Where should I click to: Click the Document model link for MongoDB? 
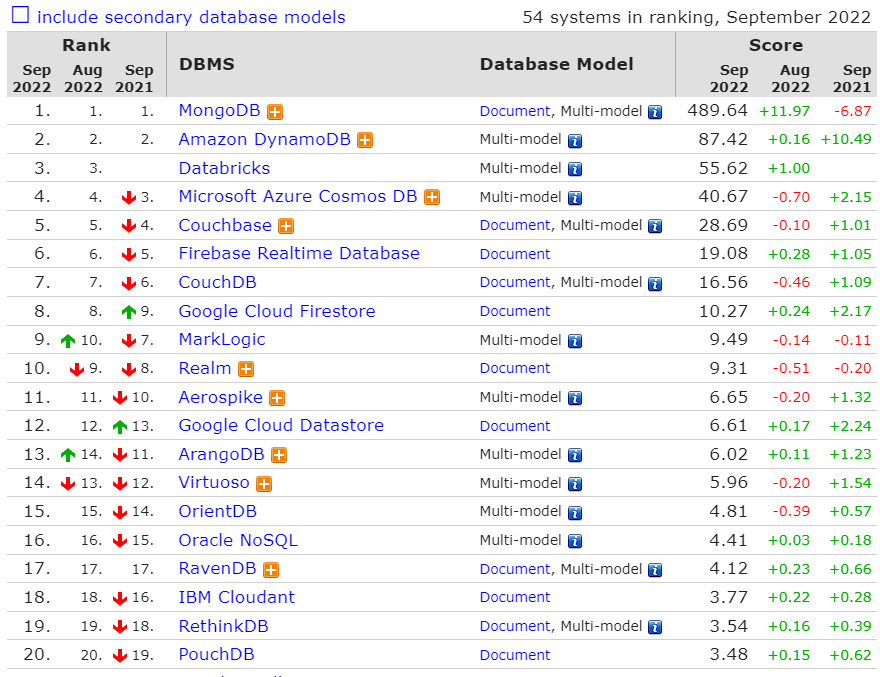tap(515, 111)
